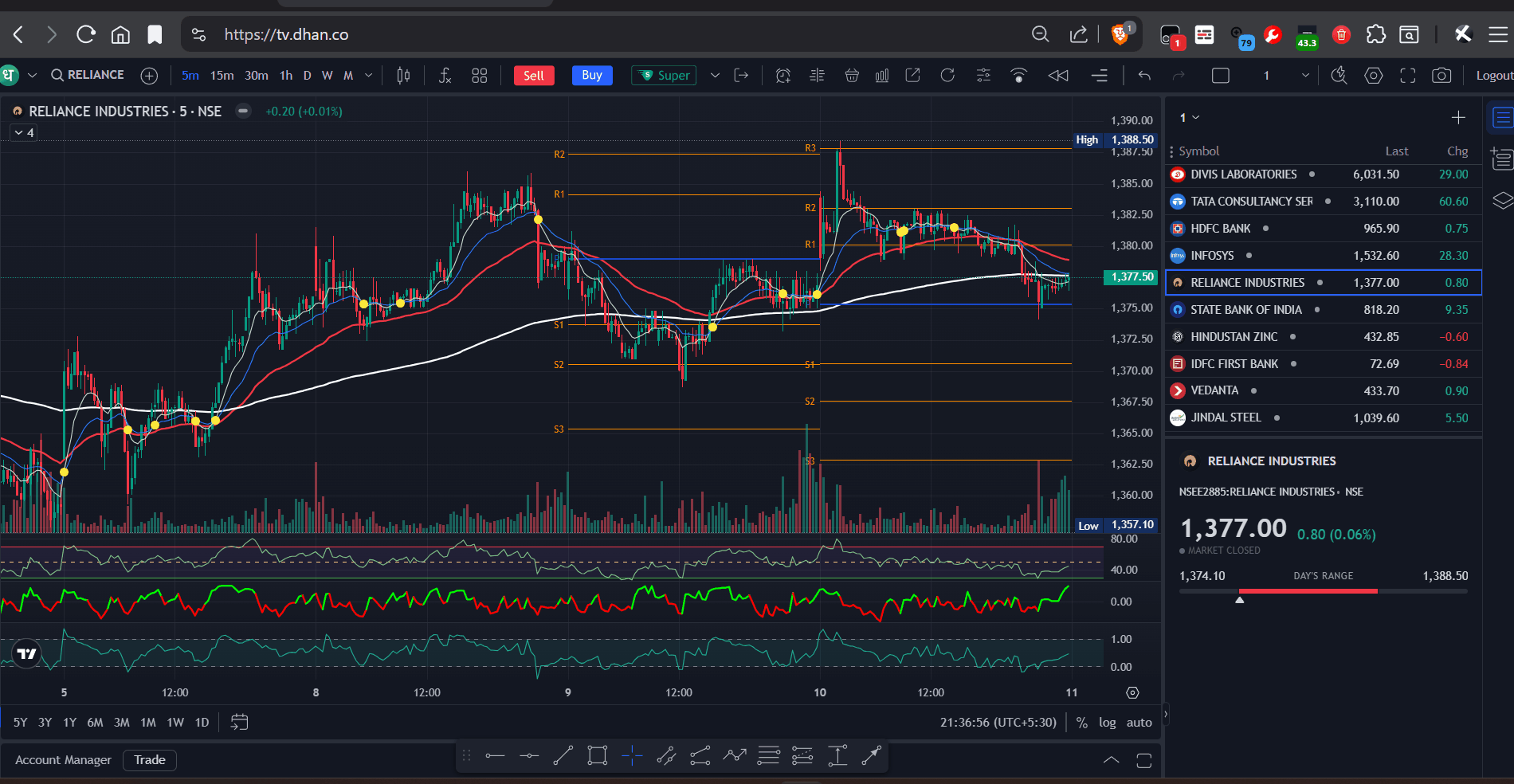Select STATE BANK OF INDIA in the watchlist

(1245, 310)
